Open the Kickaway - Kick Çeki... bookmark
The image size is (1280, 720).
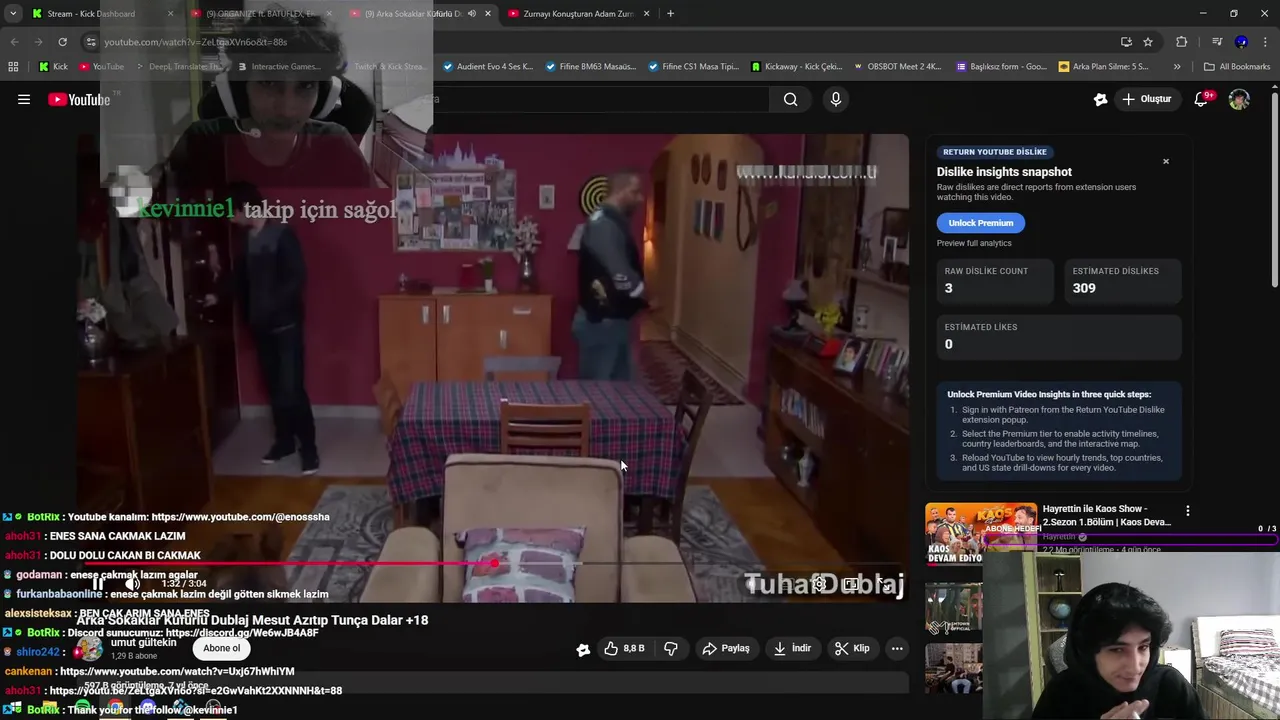pos(796,67)
